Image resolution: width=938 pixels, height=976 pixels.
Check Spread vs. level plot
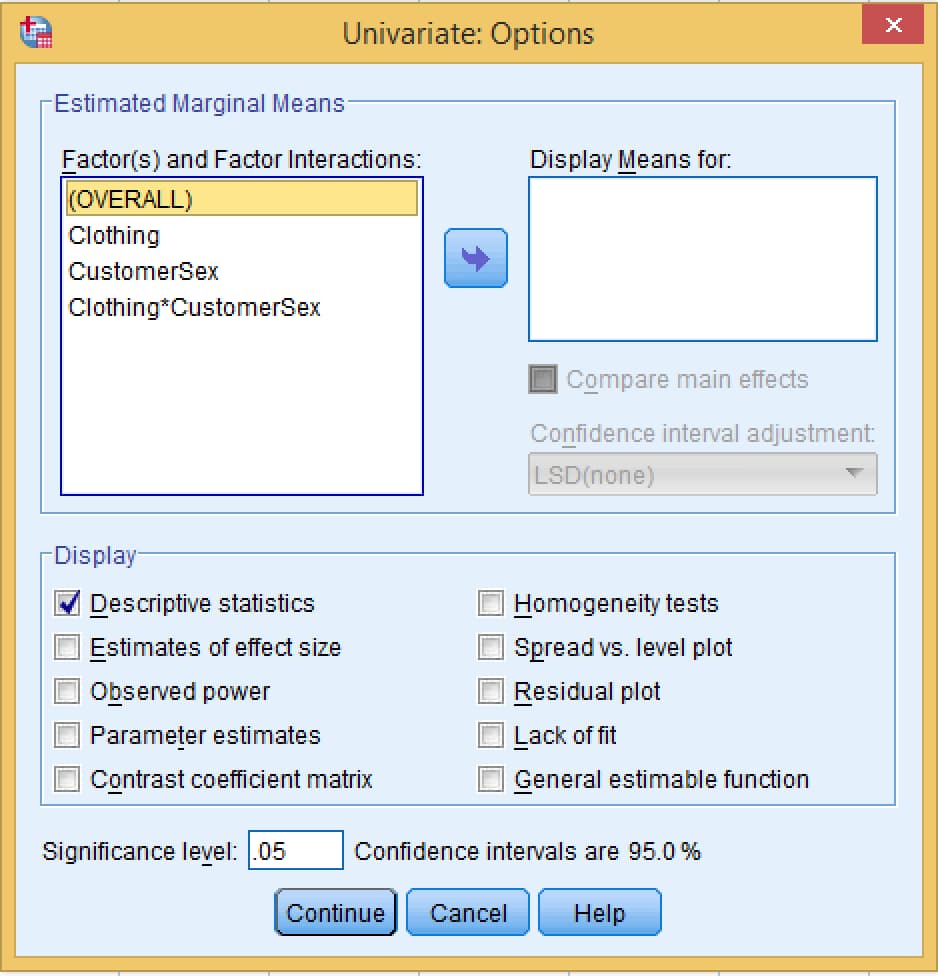click(x=490, y=647)
